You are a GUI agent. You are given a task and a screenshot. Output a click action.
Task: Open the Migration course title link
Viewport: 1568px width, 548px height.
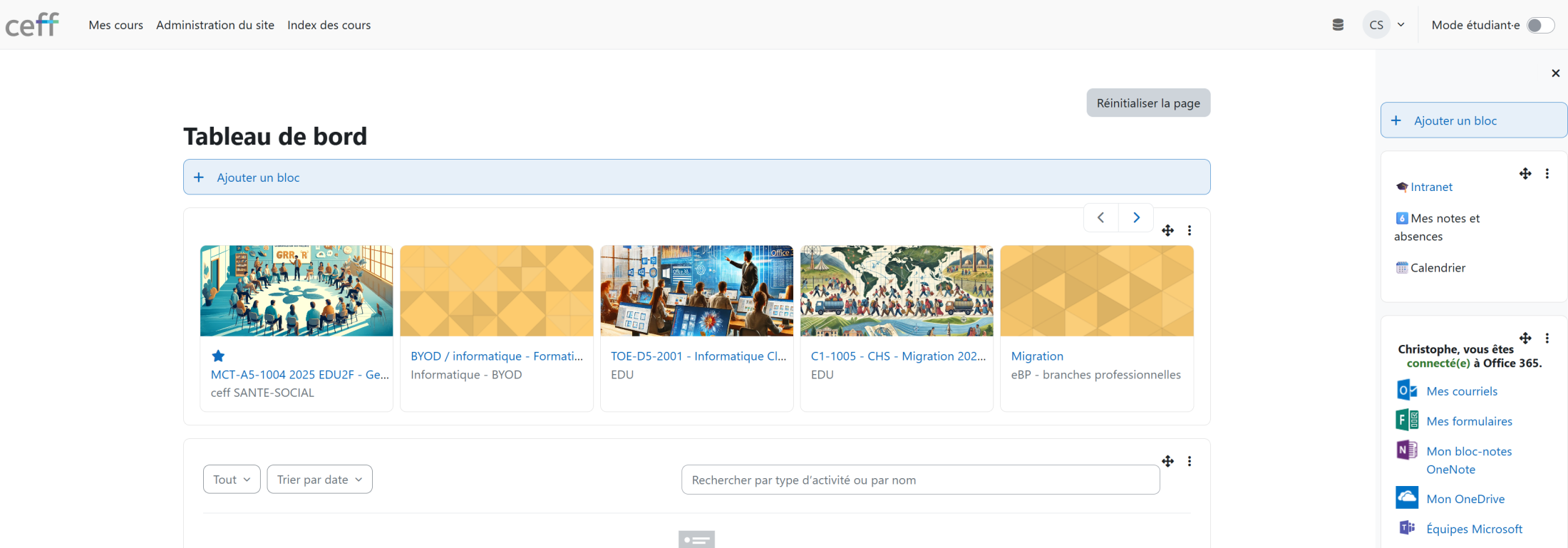point(1037,356)
